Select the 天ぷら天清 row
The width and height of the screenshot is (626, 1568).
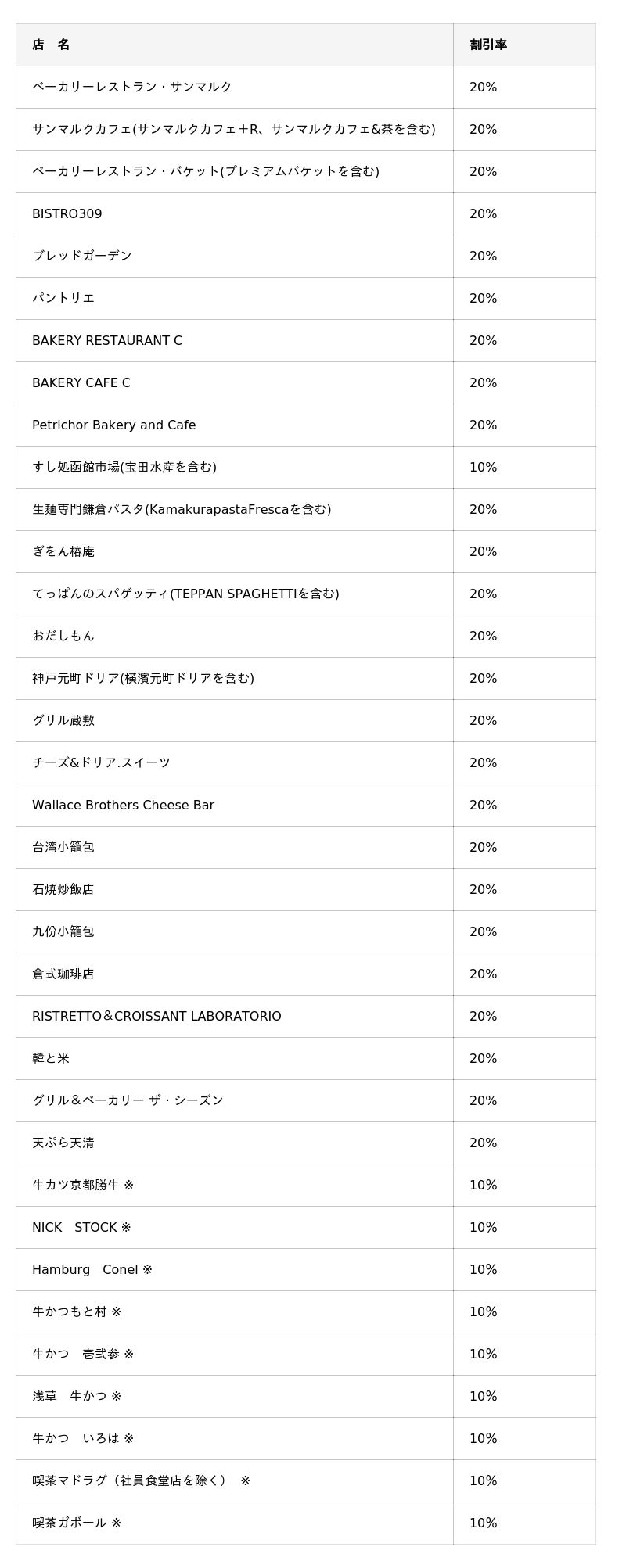[305, 1143]
